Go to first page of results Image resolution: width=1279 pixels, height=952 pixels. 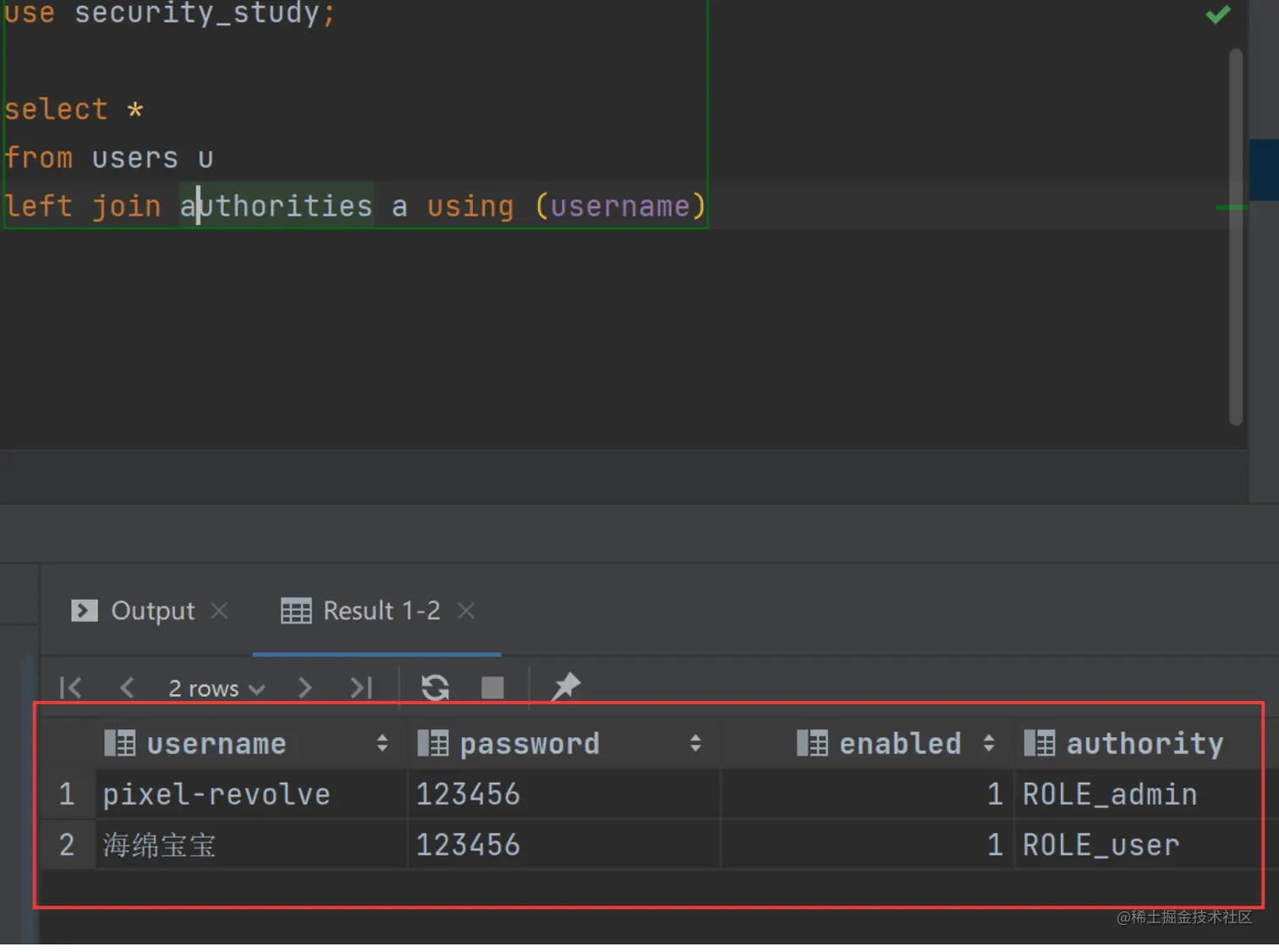[71, 687]
